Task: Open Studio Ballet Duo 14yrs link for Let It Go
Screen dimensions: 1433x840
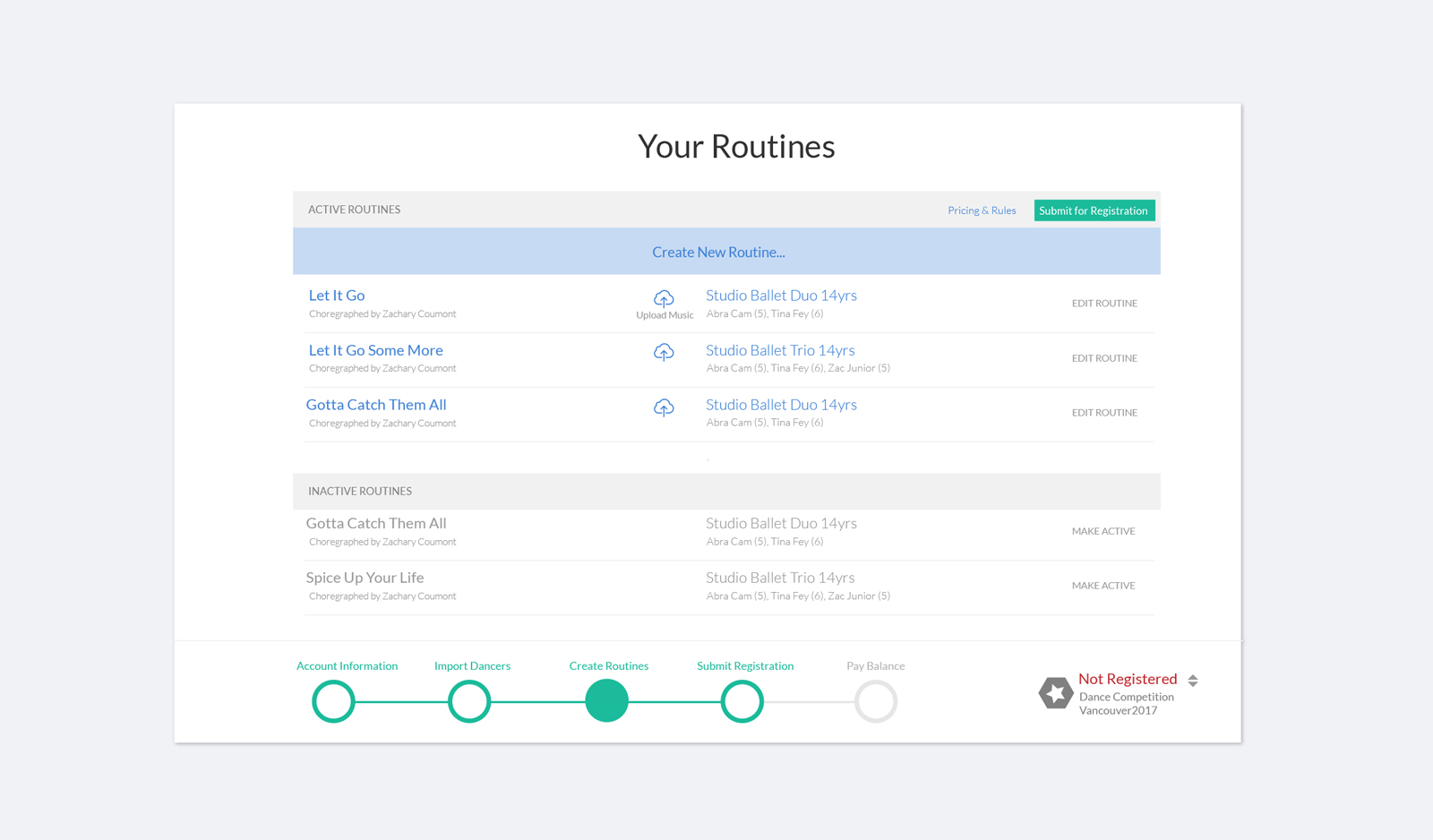Action: tap(781, 296)
